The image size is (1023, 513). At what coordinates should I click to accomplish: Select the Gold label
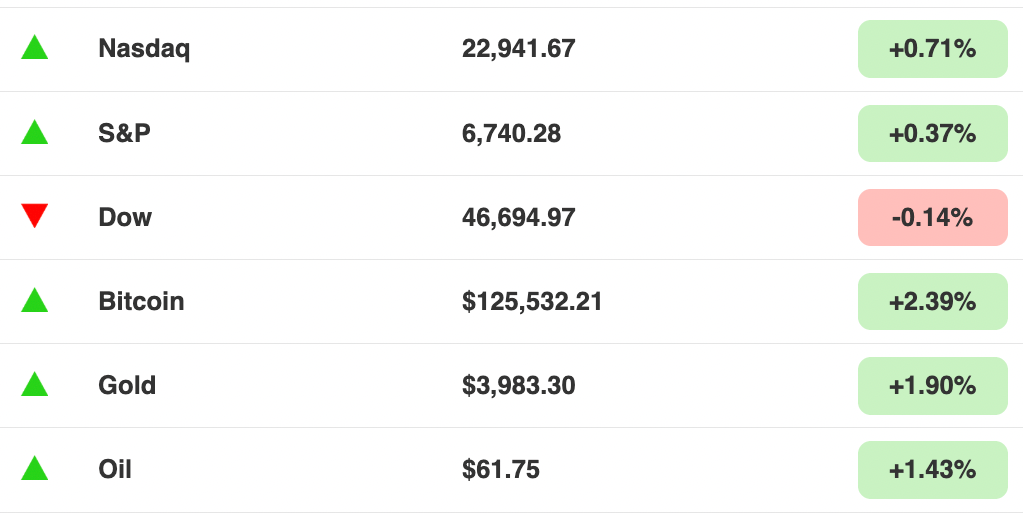click(x=127, y=385)
